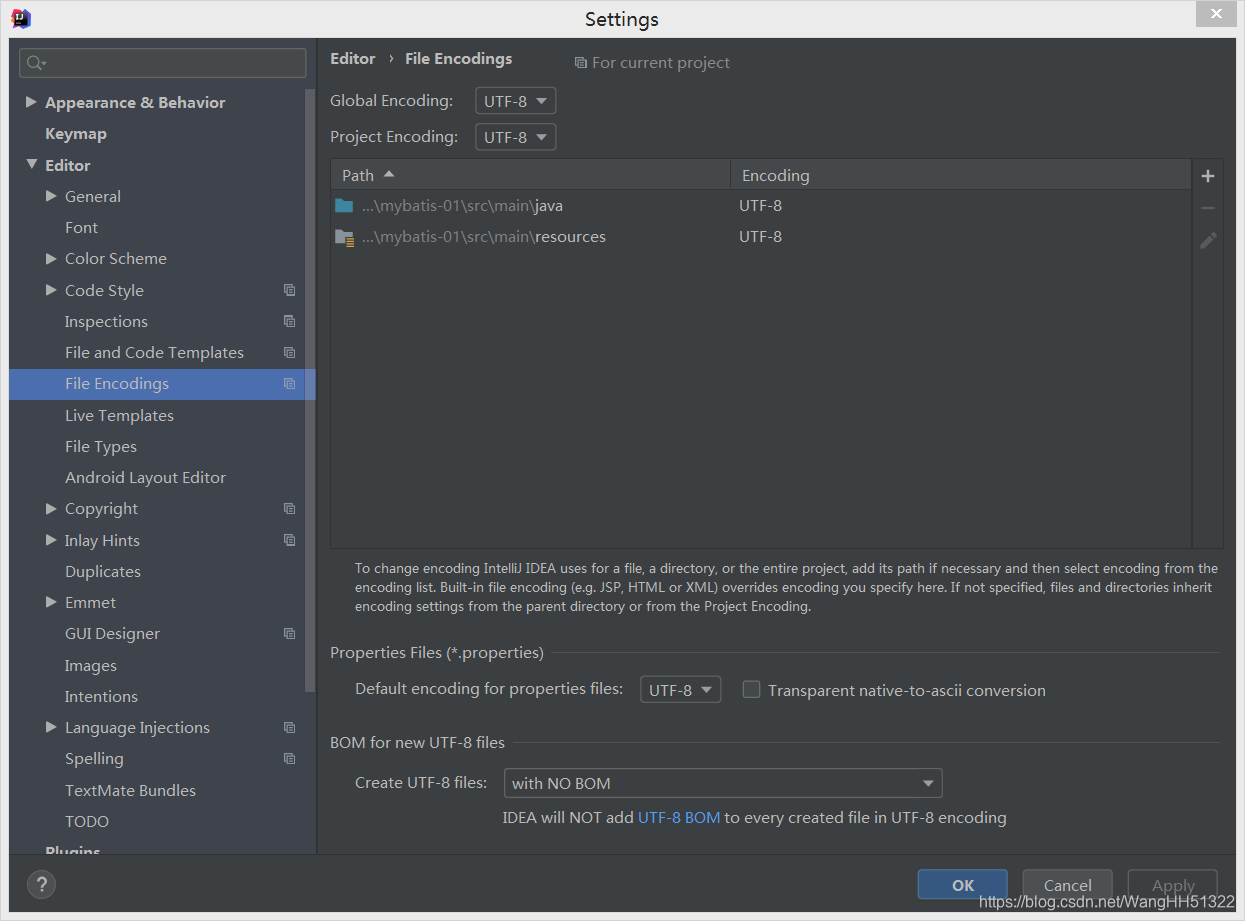This screenshot has height=921, width=1245.
Task: Click UTF-8 encoding cell for resources path
Action: tap(761, 237)
